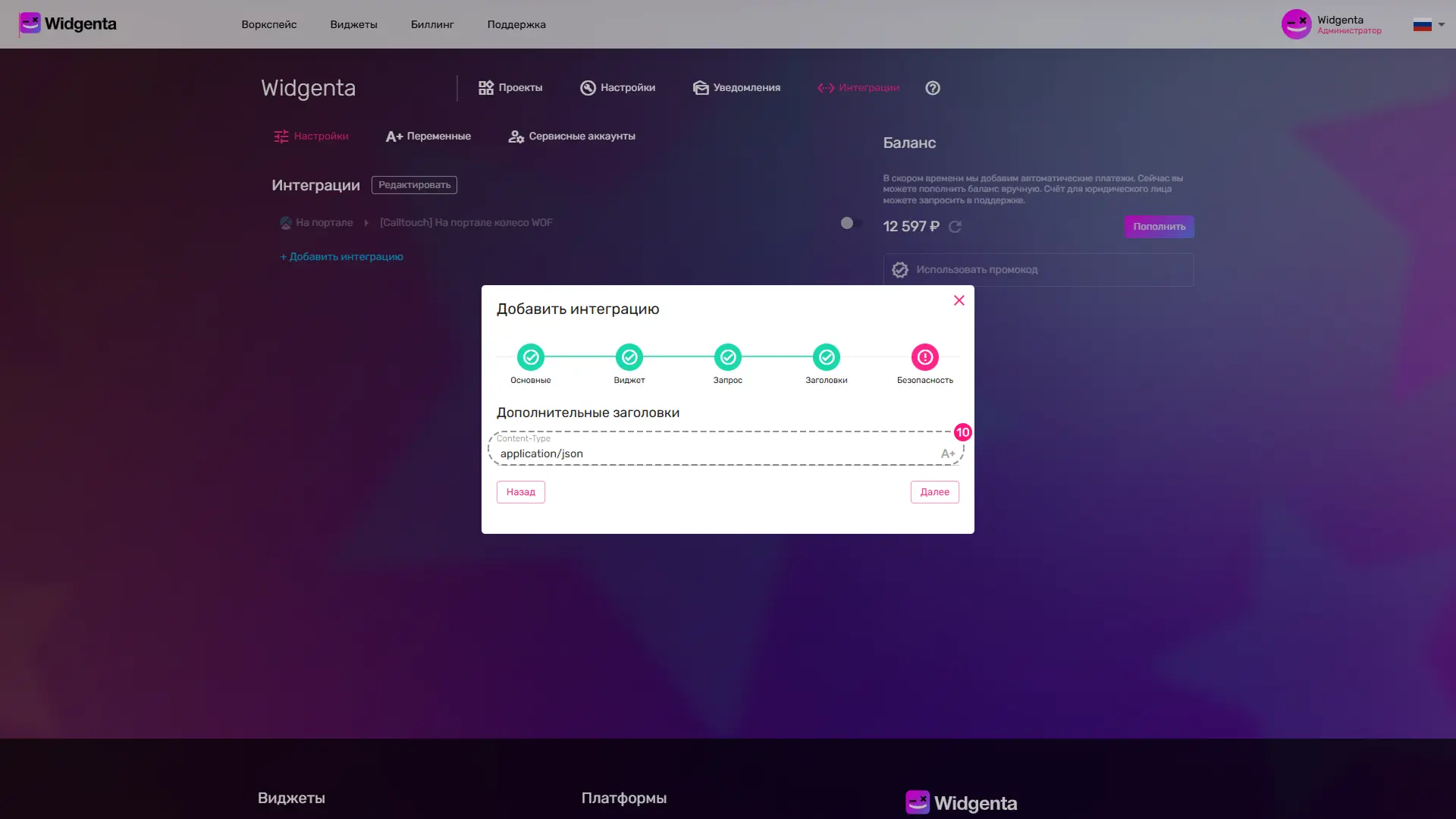Click the Content-Type input field
The image size is (1456, 819).
[682, 453]
